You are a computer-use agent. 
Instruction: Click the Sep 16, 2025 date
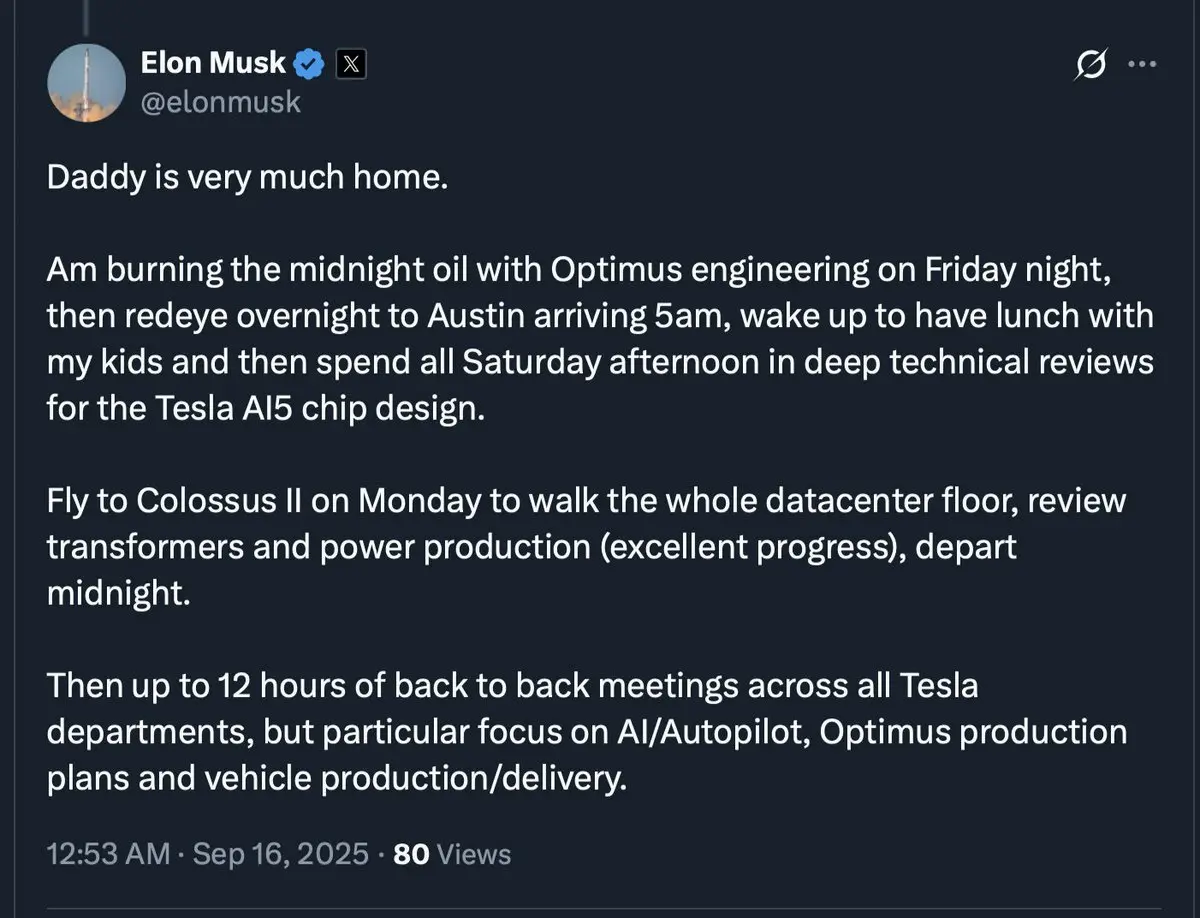[x=280, y=854]
